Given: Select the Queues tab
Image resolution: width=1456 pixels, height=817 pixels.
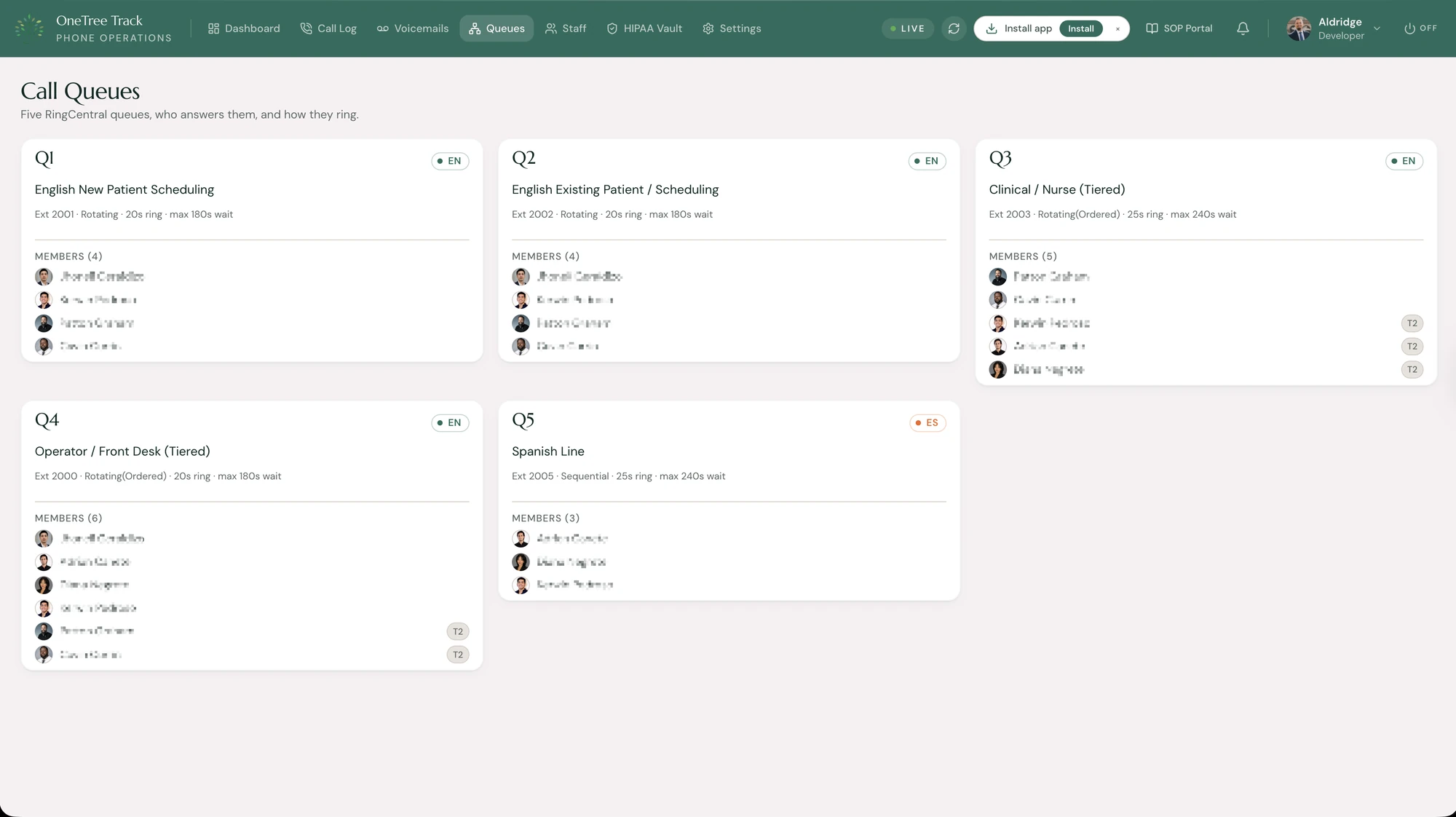Looking at the screenshot, I should (496, 28).
